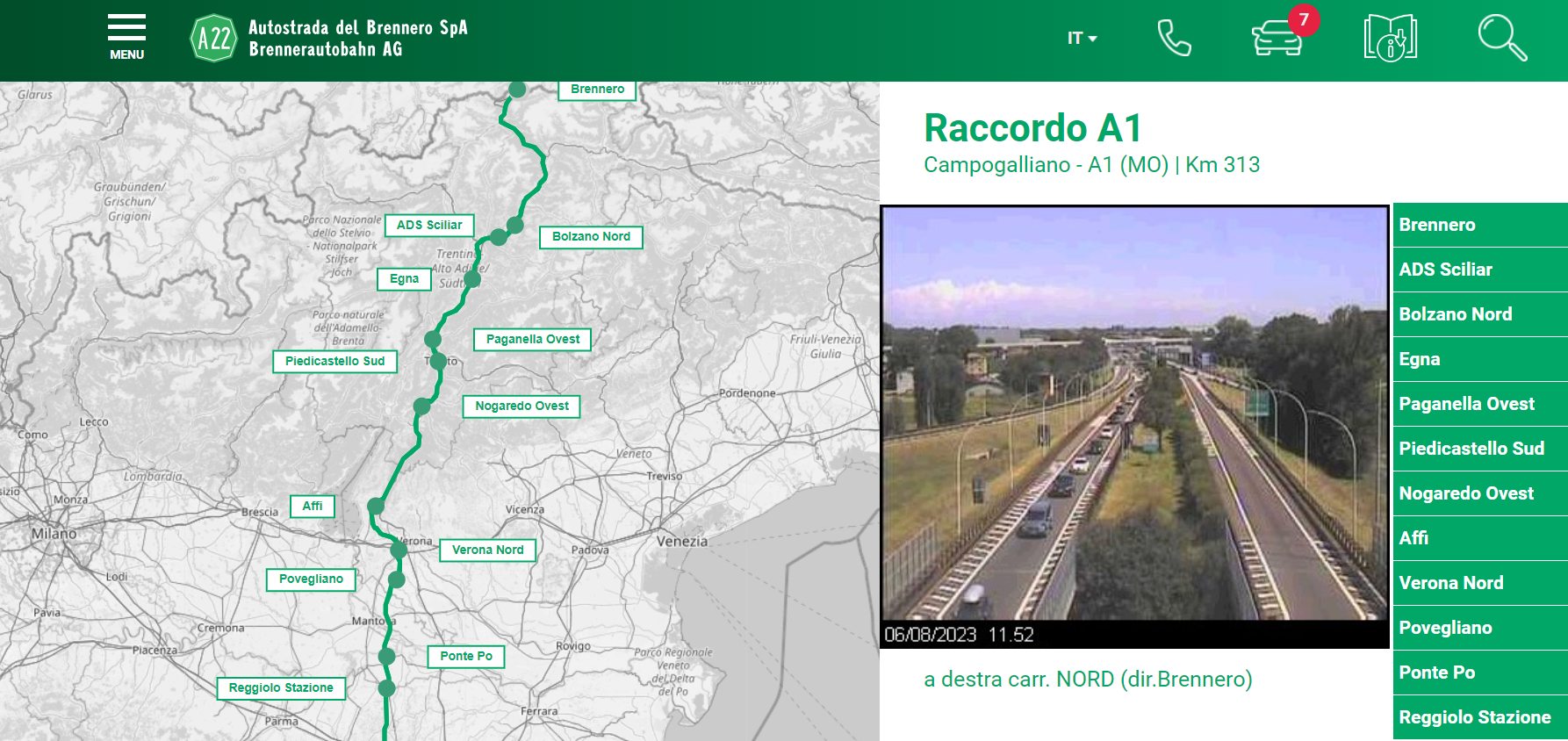Click the phone contact icon
This screenshot has width=1568, height=741.
(x=1174, y=39)
